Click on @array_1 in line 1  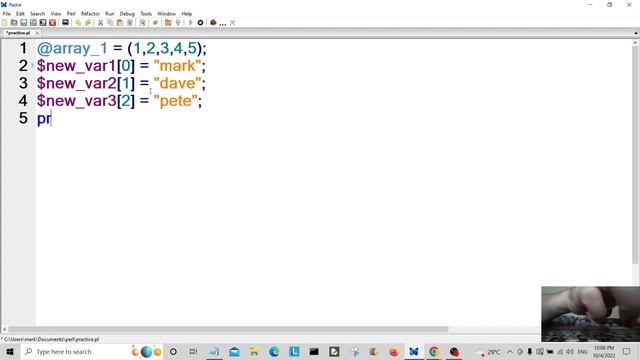point(72,49)
